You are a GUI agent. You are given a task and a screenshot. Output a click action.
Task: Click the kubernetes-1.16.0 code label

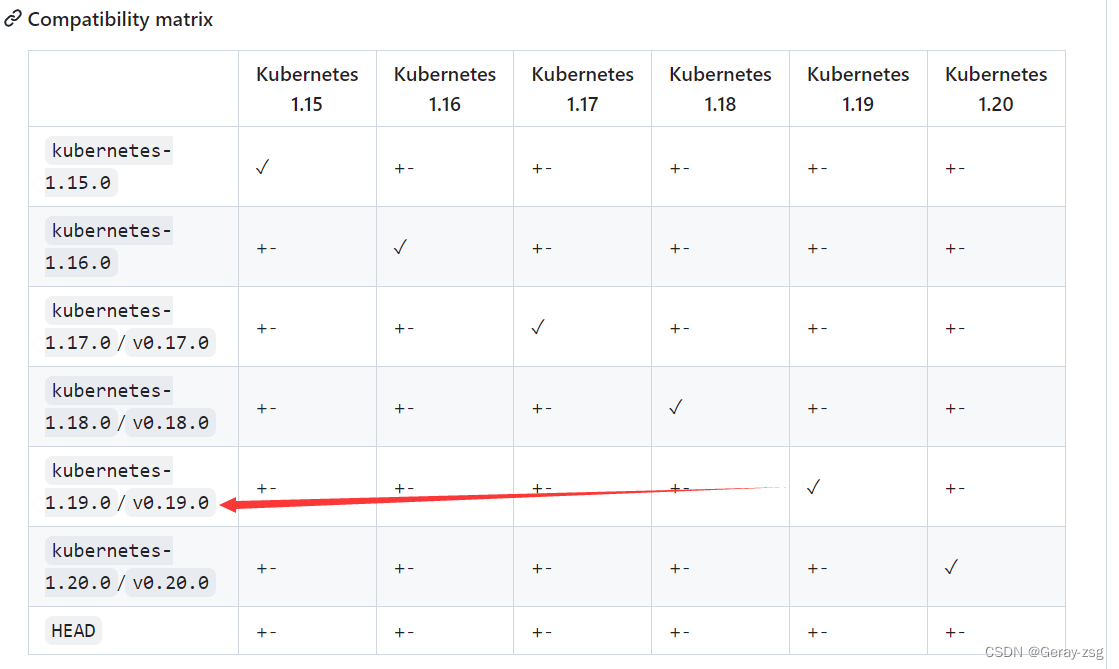[108, 246]
